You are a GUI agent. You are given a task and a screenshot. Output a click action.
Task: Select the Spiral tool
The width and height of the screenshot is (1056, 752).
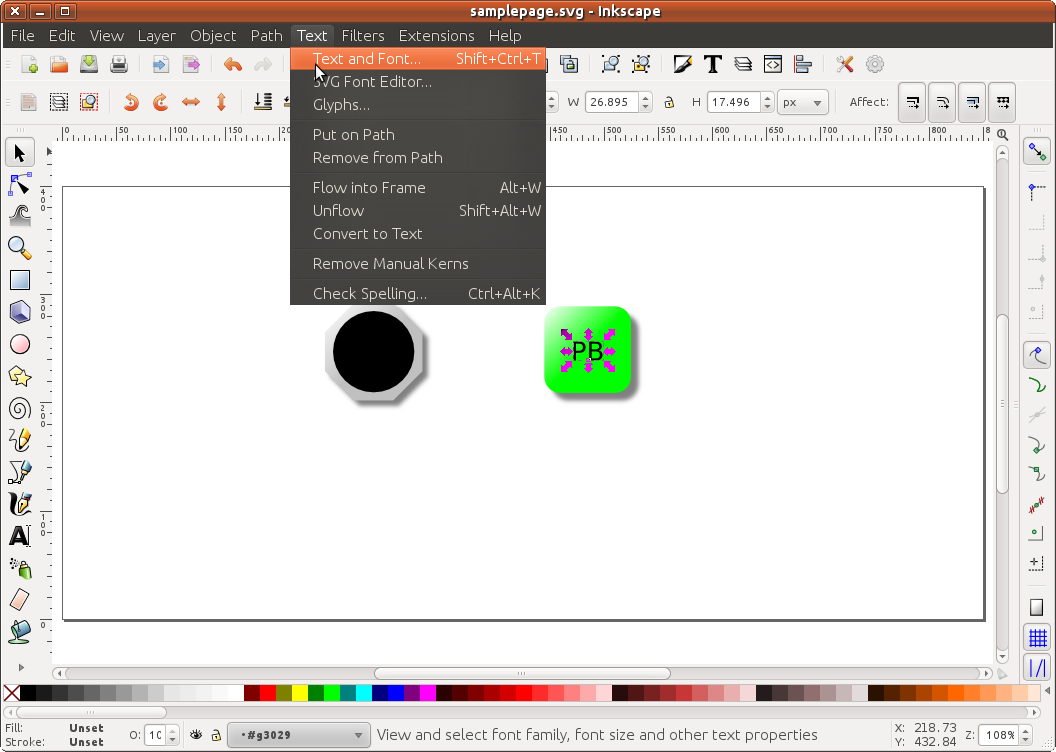(x=20, y=408)
